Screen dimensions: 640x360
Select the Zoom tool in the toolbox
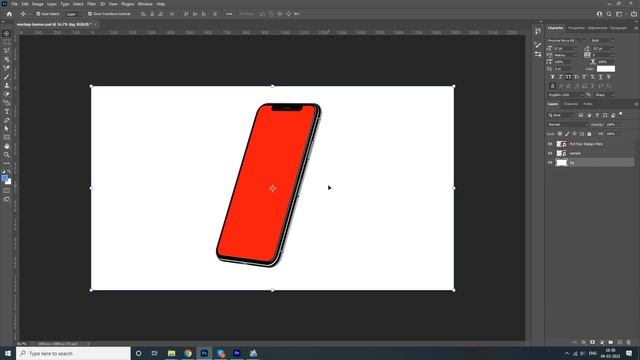coord(7,155)
